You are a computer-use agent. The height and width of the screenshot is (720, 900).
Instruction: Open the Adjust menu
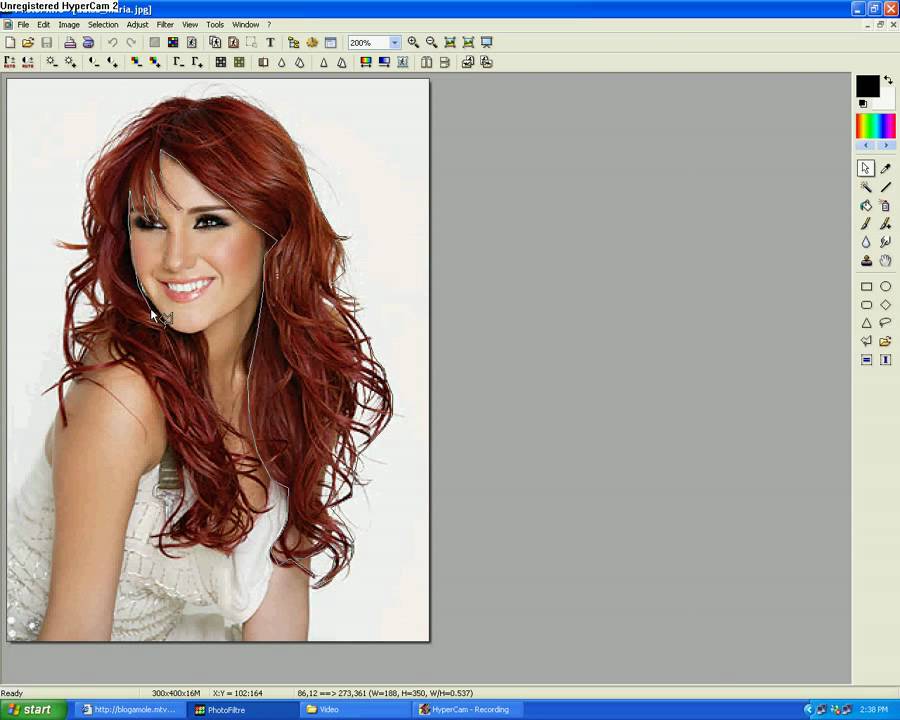pos(137,25)
